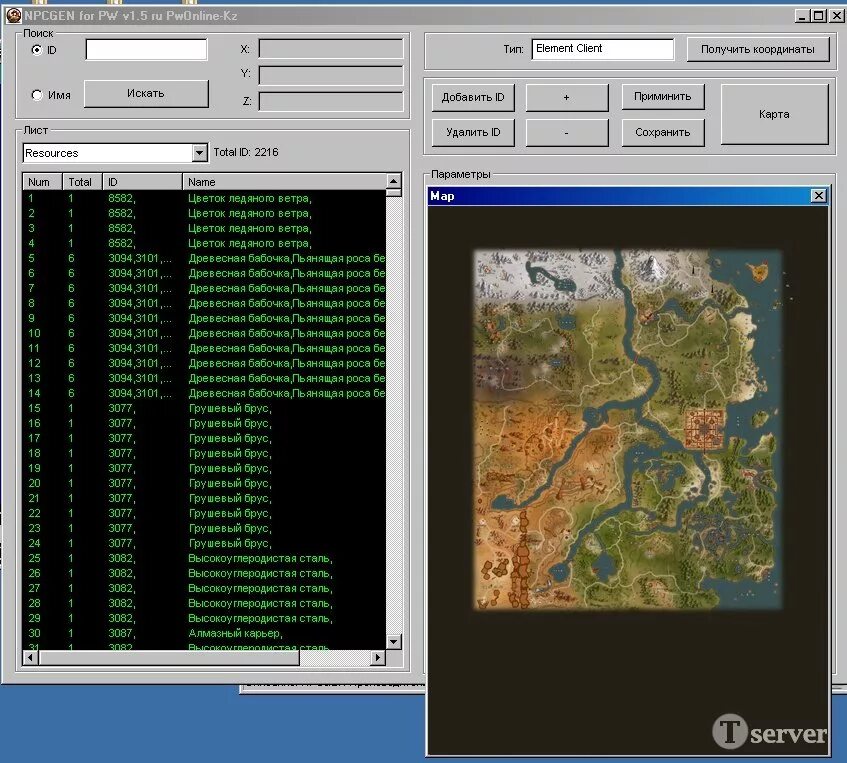Click the horizontal scrollbar thumb
The image size is (847, 763).
tap(169, 658)
